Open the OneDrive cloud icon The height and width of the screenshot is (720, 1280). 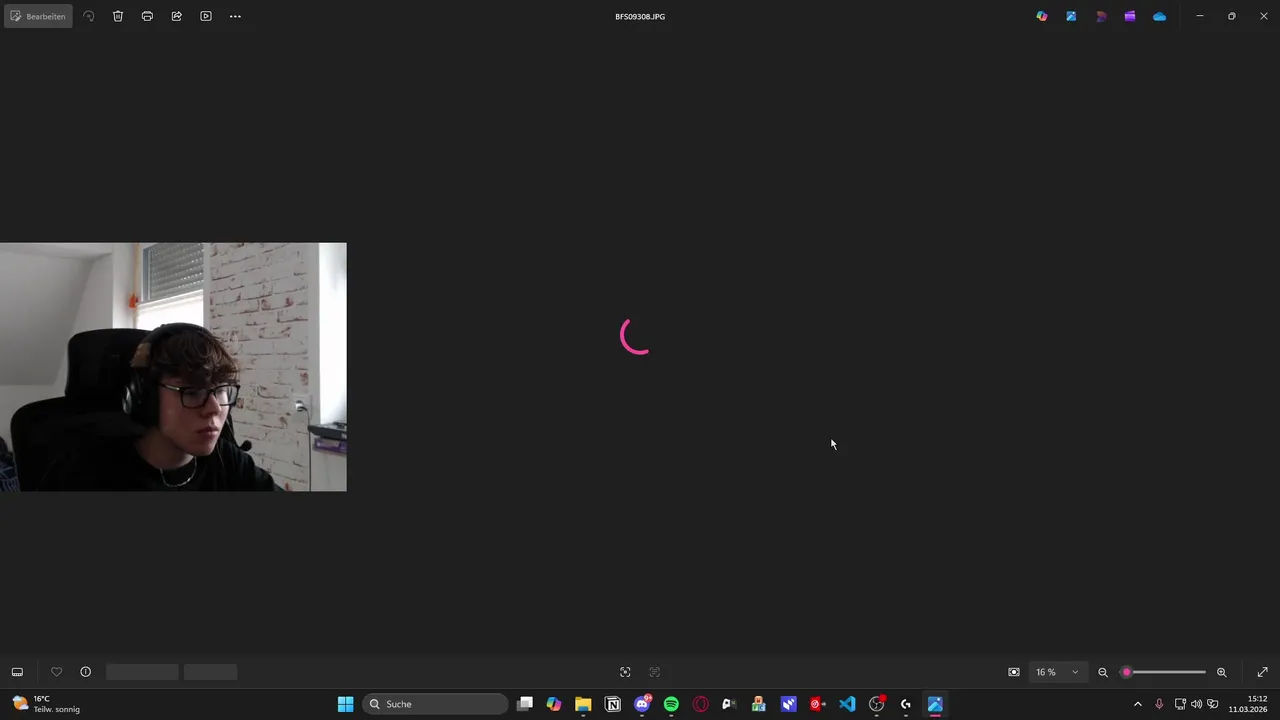click(1159, 16)
